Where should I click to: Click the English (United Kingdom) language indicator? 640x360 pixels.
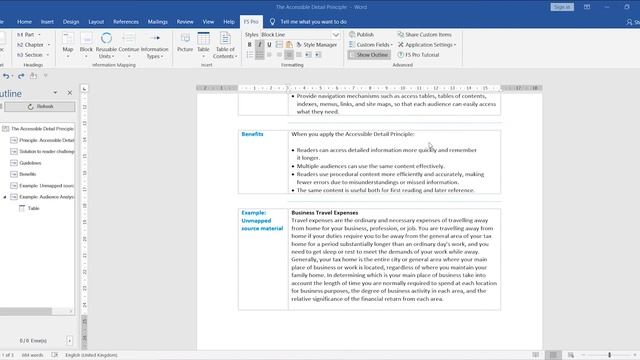point(91,355)
